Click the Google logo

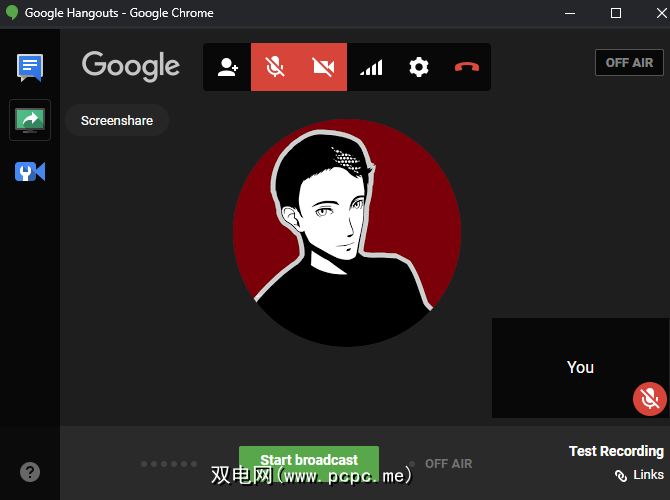(x=131, y=66)
